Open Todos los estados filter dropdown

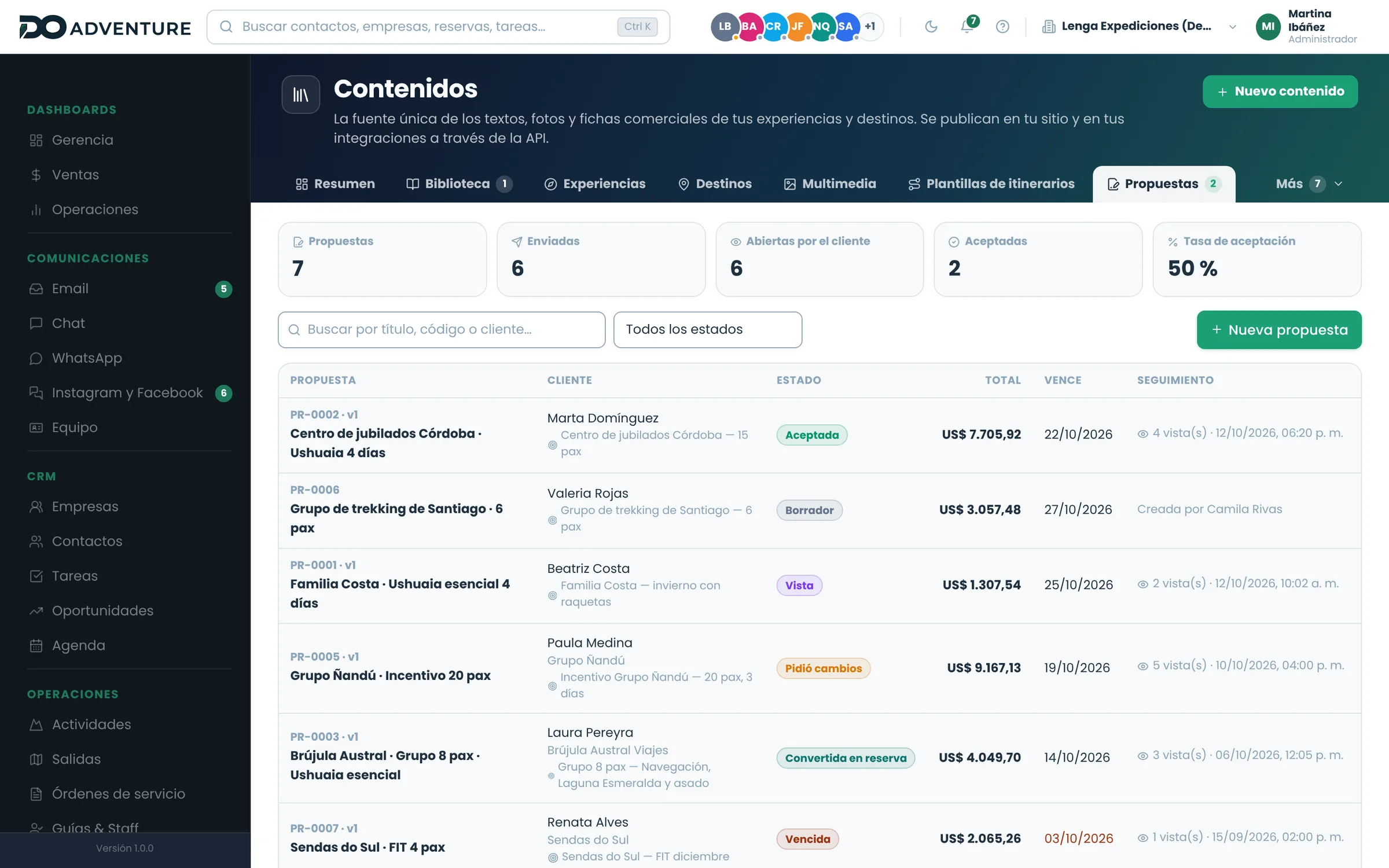707,330
